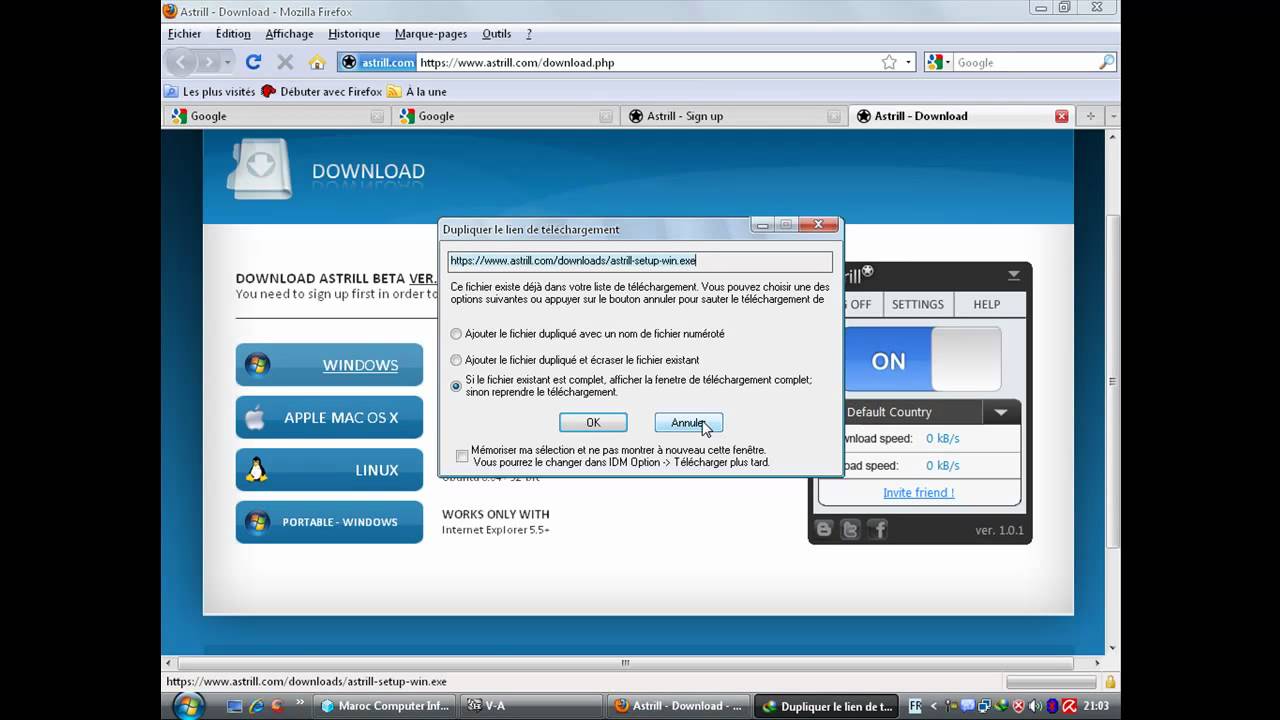Click the Annuler button

[688, 423]
